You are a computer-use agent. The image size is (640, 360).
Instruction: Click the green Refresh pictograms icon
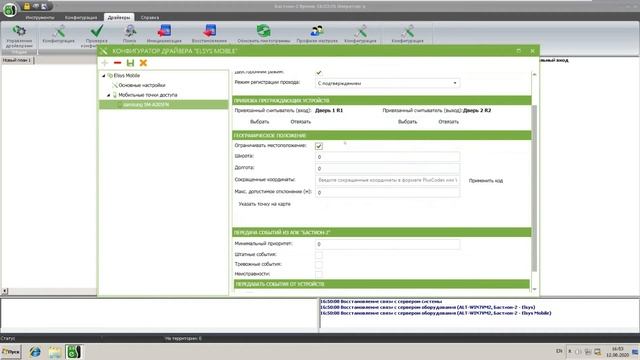[264, 31]
